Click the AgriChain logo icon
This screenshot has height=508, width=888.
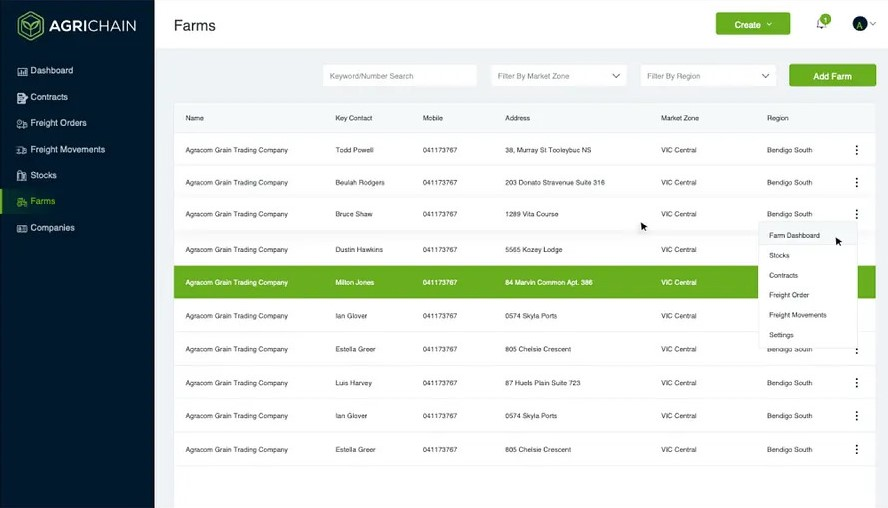pyautogui.click(x=31, y=25)
